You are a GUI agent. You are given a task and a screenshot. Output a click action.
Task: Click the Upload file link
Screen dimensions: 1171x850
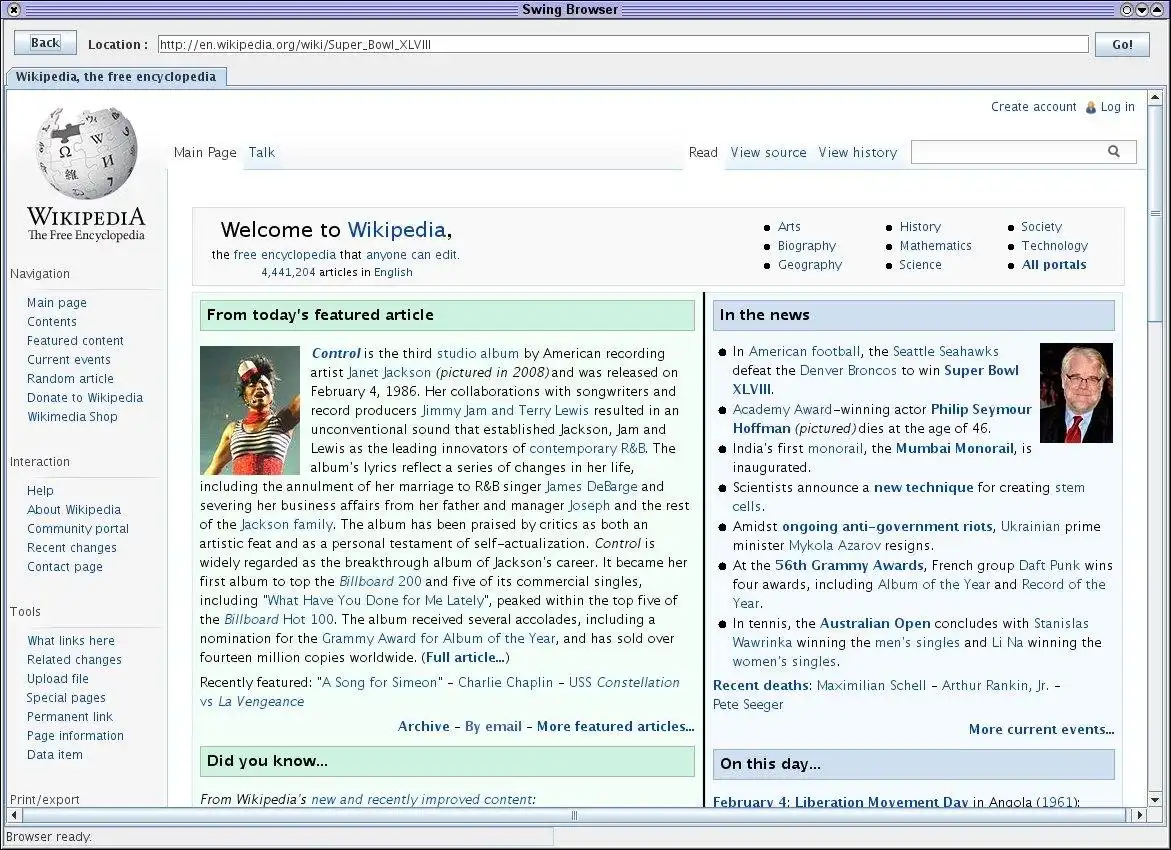pos(58,679)
